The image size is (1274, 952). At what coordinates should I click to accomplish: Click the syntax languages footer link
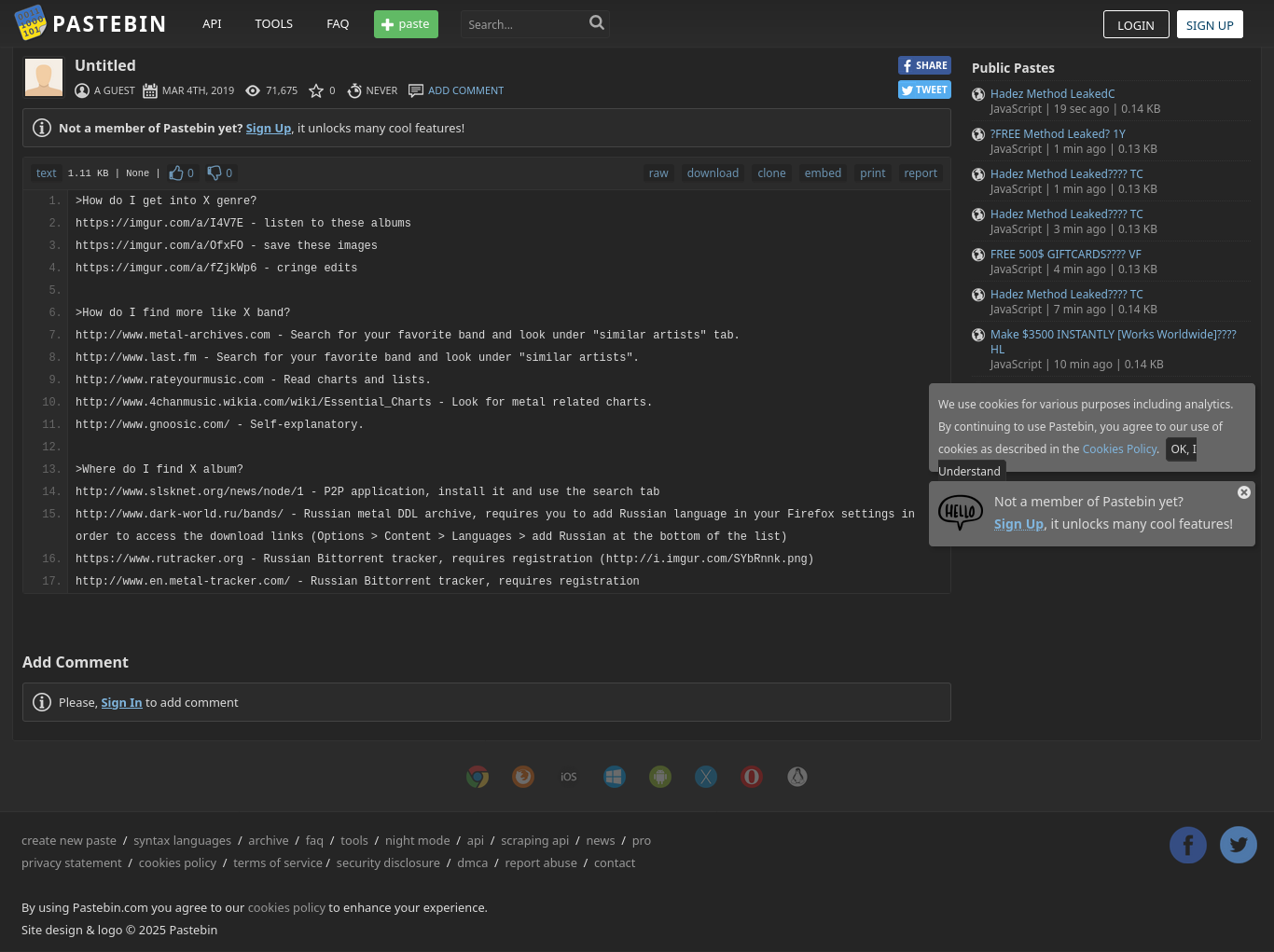pyautogui.click(x=182, y=840)
